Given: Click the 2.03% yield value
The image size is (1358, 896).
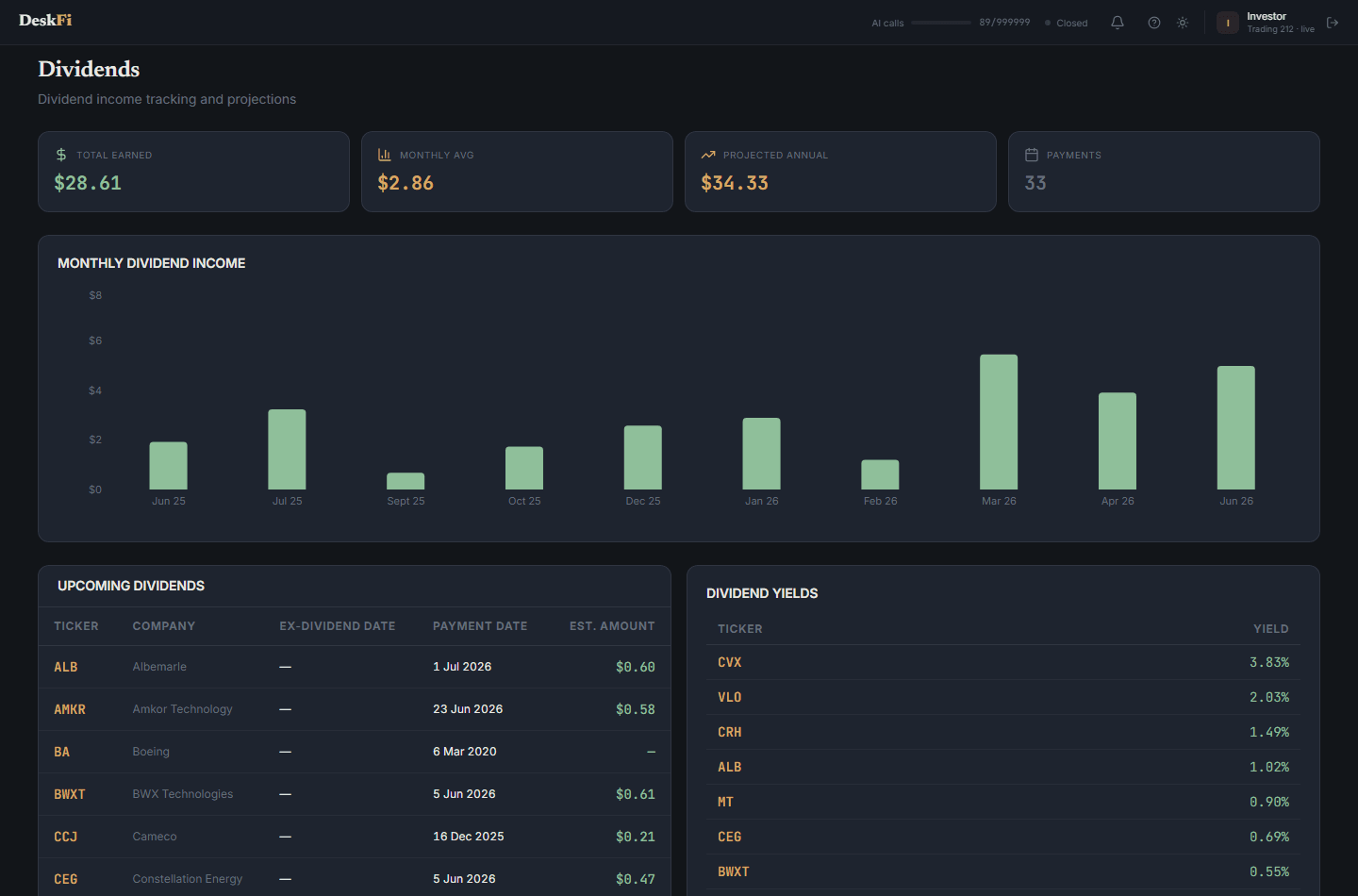Looking at the screenshot, I should coord(1269,697).
